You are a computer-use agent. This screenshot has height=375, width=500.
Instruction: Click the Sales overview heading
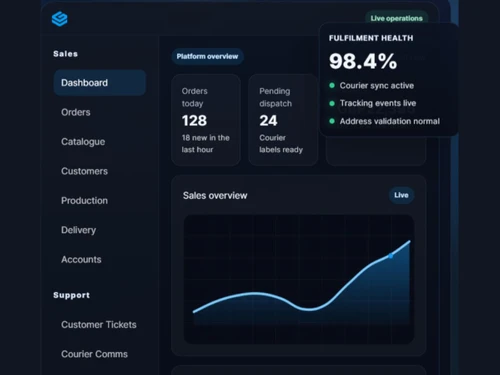click(215, 196)
